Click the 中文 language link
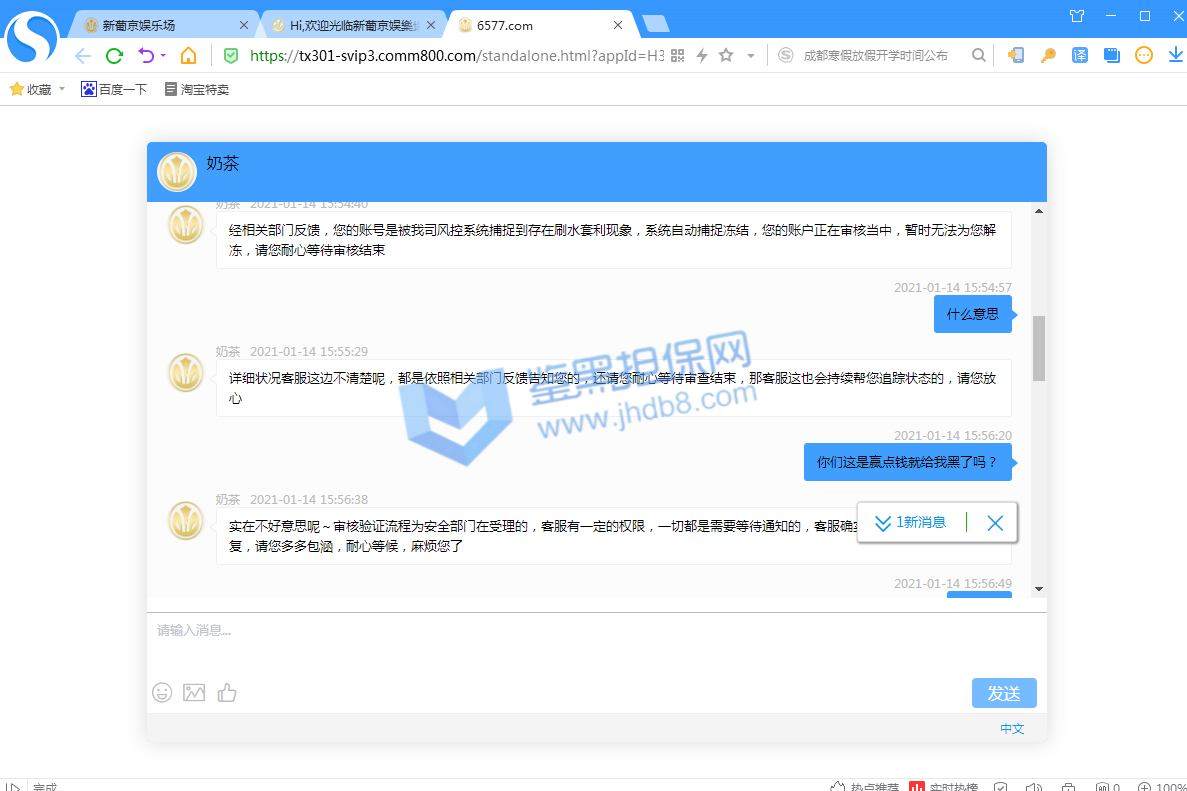The width and height of the screenshot is (1187, 791). (x=1012, y=729)
